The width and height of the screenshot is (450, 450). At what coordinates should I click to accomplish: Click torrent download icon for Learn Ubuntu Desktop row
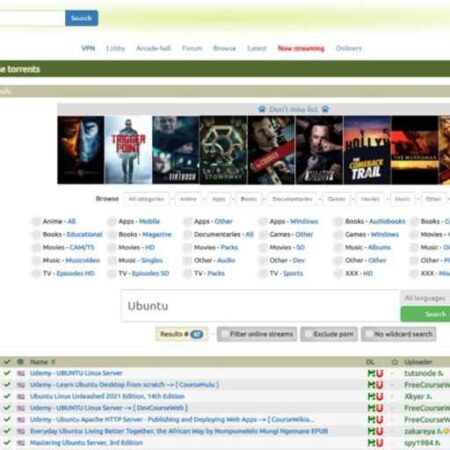(x=379, y=385)
